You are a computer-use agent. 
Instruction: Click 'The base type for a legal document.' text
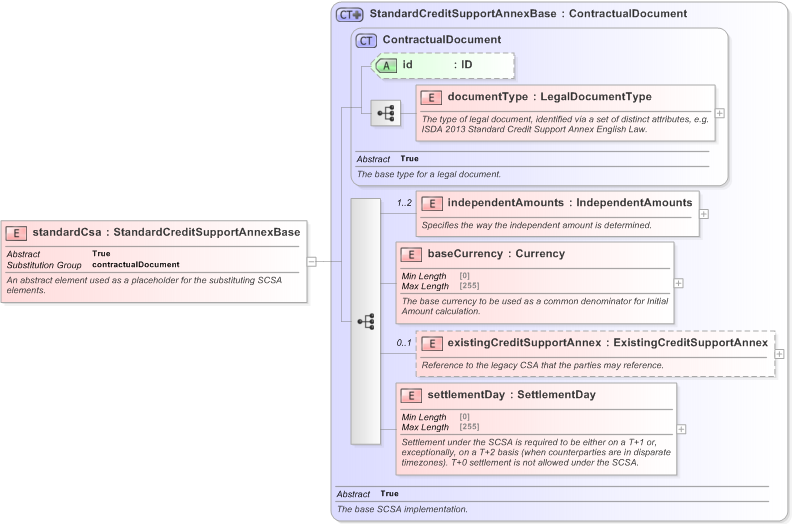[x=429, y=174]
